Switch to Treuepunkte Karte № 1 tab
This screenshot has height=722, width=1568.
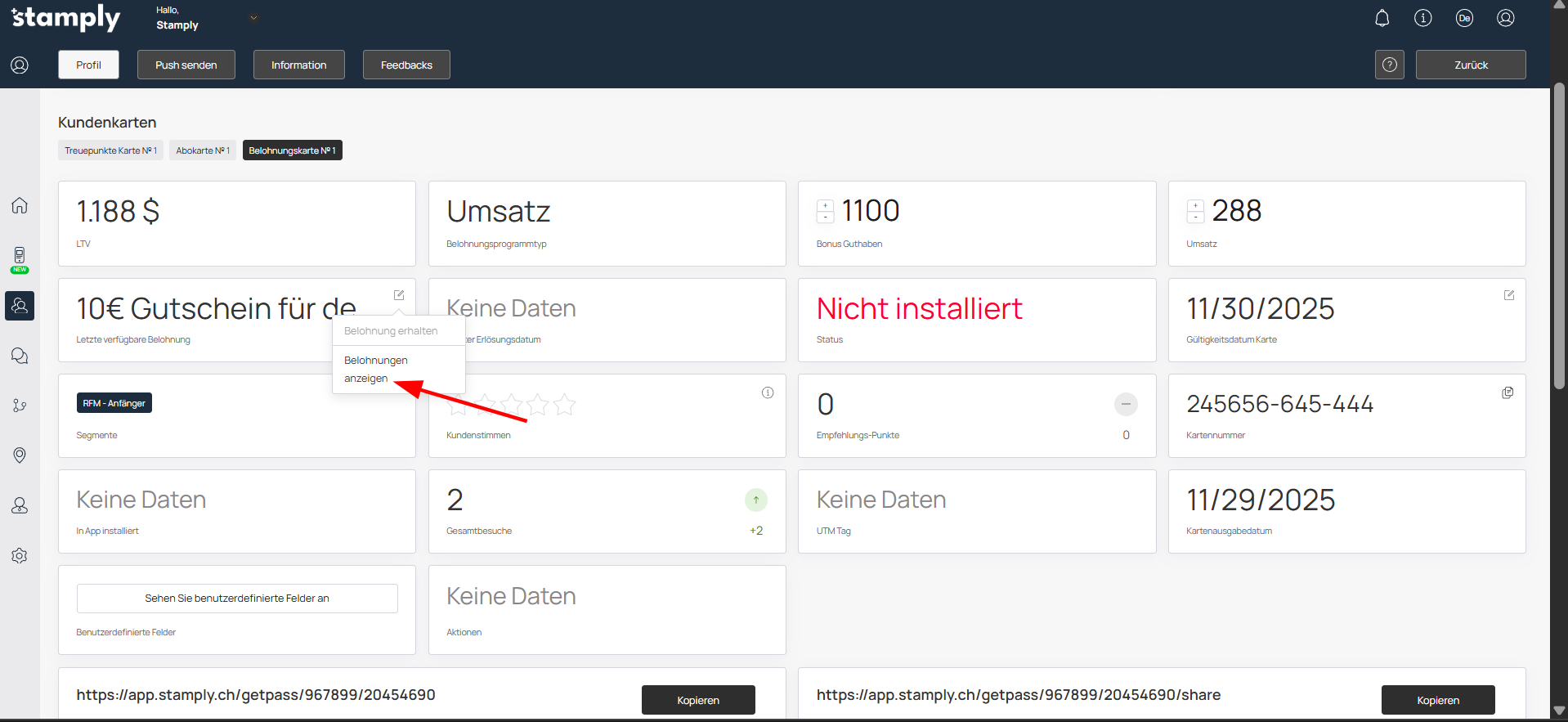tap(110, 150)
